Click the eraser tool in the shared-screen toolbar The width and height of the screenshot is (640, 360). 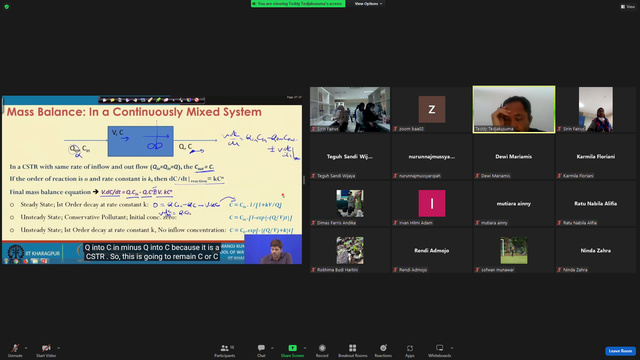(166, 100)
